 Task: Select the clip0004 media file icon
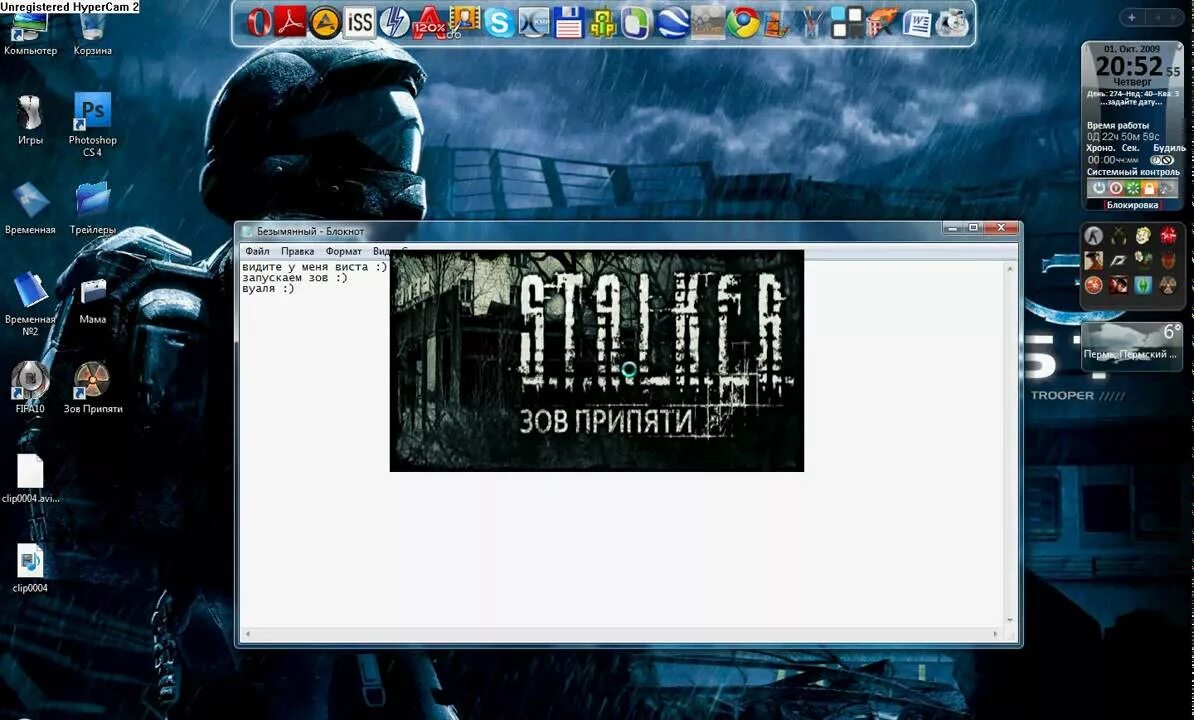[x=30, y=568]
